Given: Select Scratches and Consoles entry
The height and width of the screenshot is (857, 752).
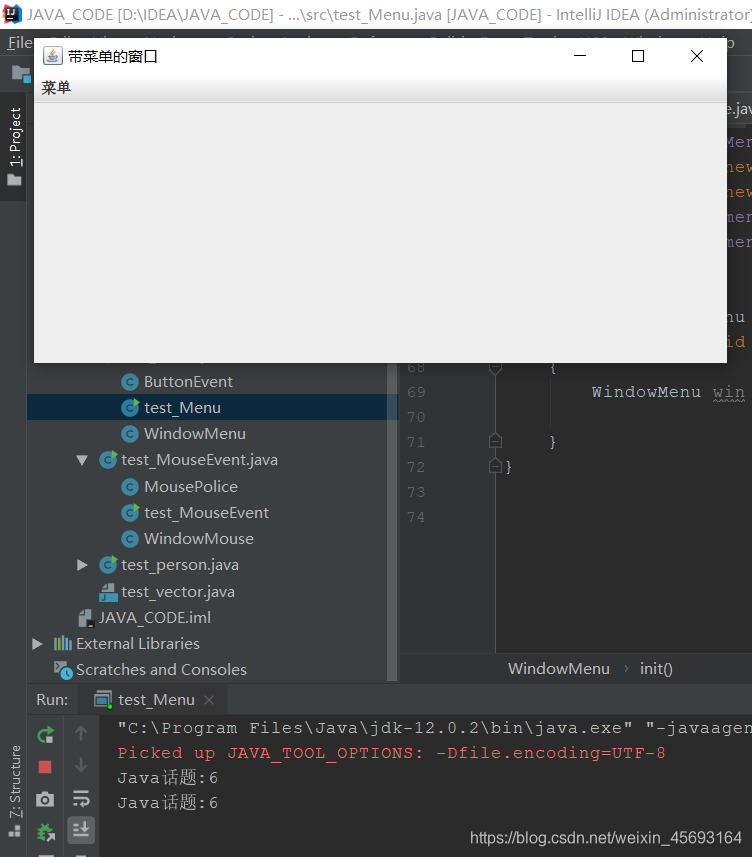Looking at the screenshot, I should click(x=161, y=670).
